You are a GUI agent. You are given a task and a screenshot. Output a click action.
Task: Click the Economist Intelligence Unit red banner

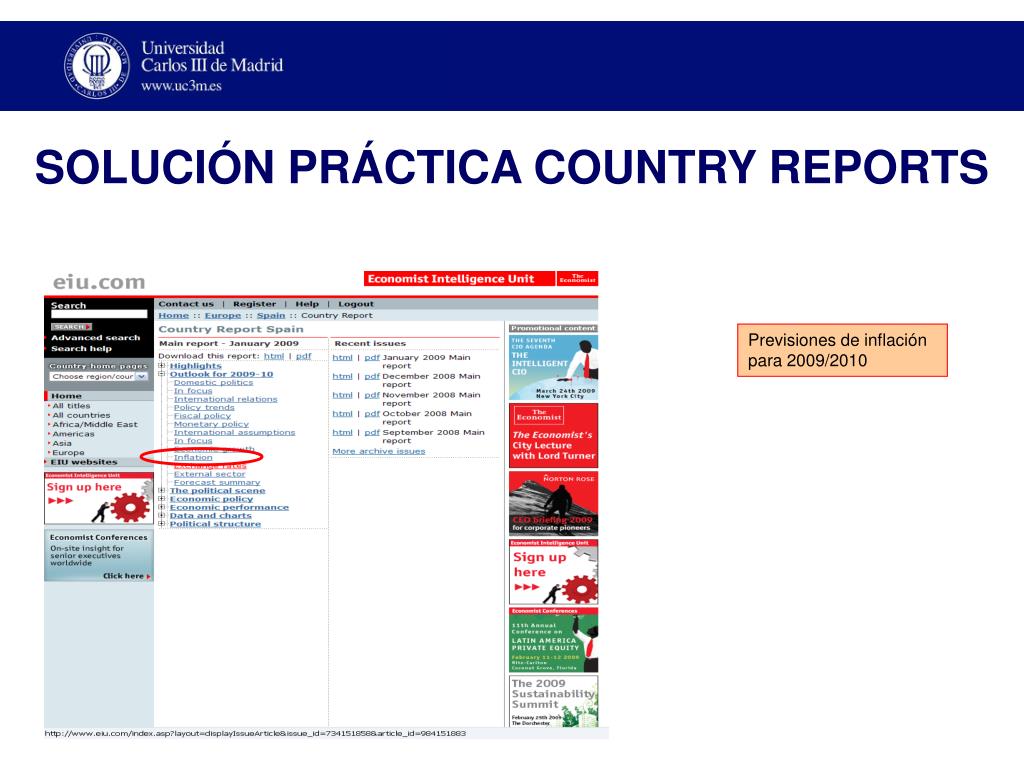point(459,279)
